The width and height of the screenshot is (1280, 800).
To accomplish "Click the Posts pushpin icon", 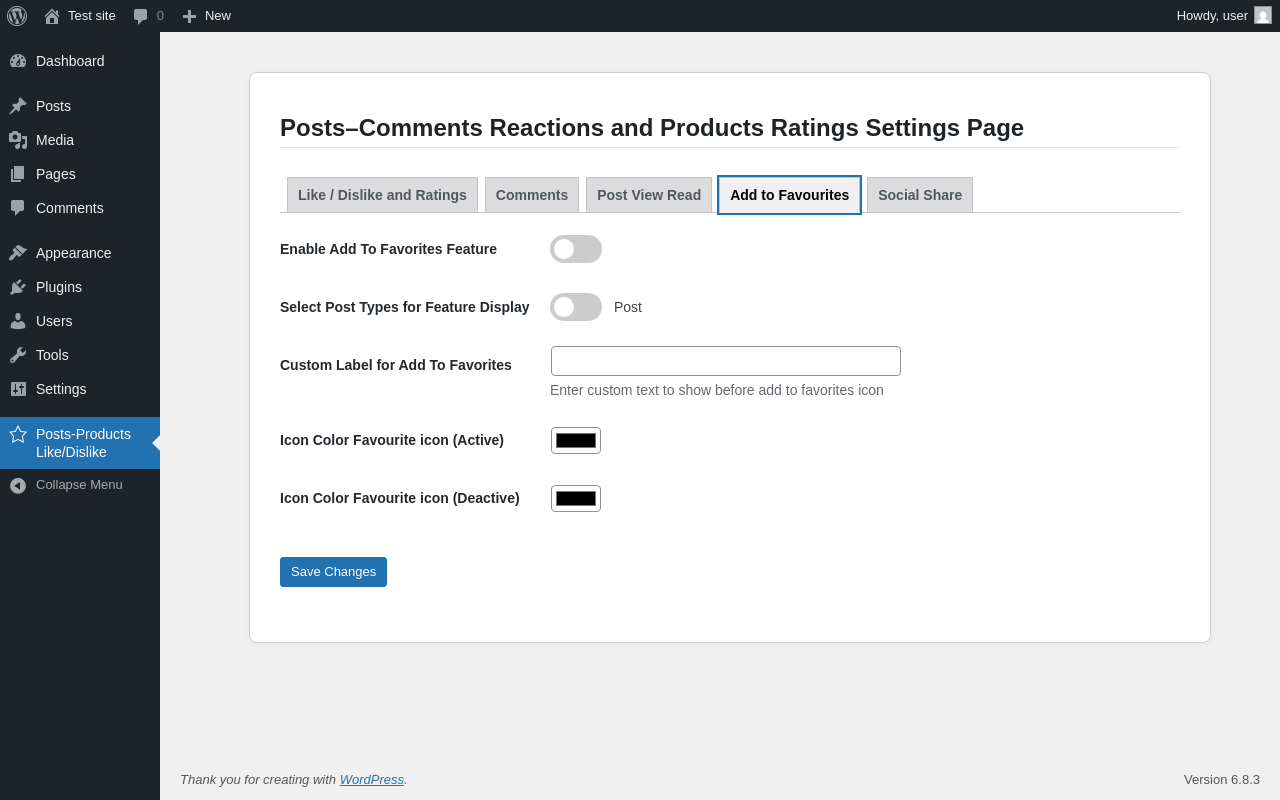I will tap(18, 106).
